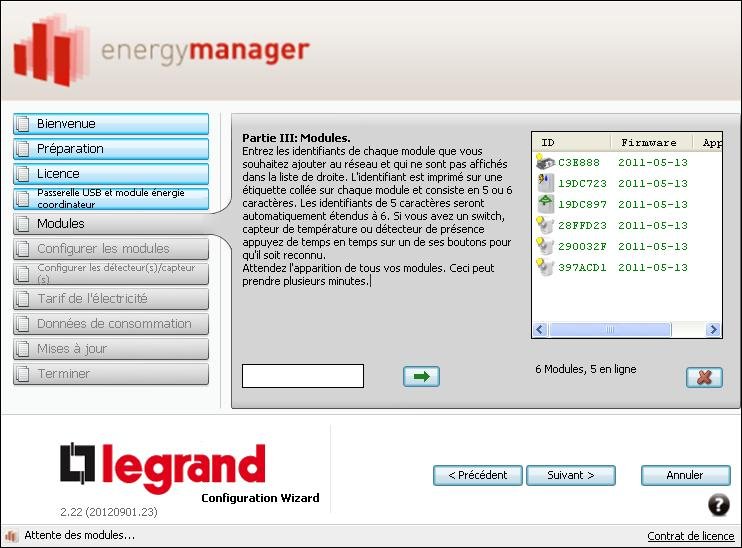Click firmware date of module 397ACD1
This screenshot has height=548, width=742.
click(x=653, y=267)
